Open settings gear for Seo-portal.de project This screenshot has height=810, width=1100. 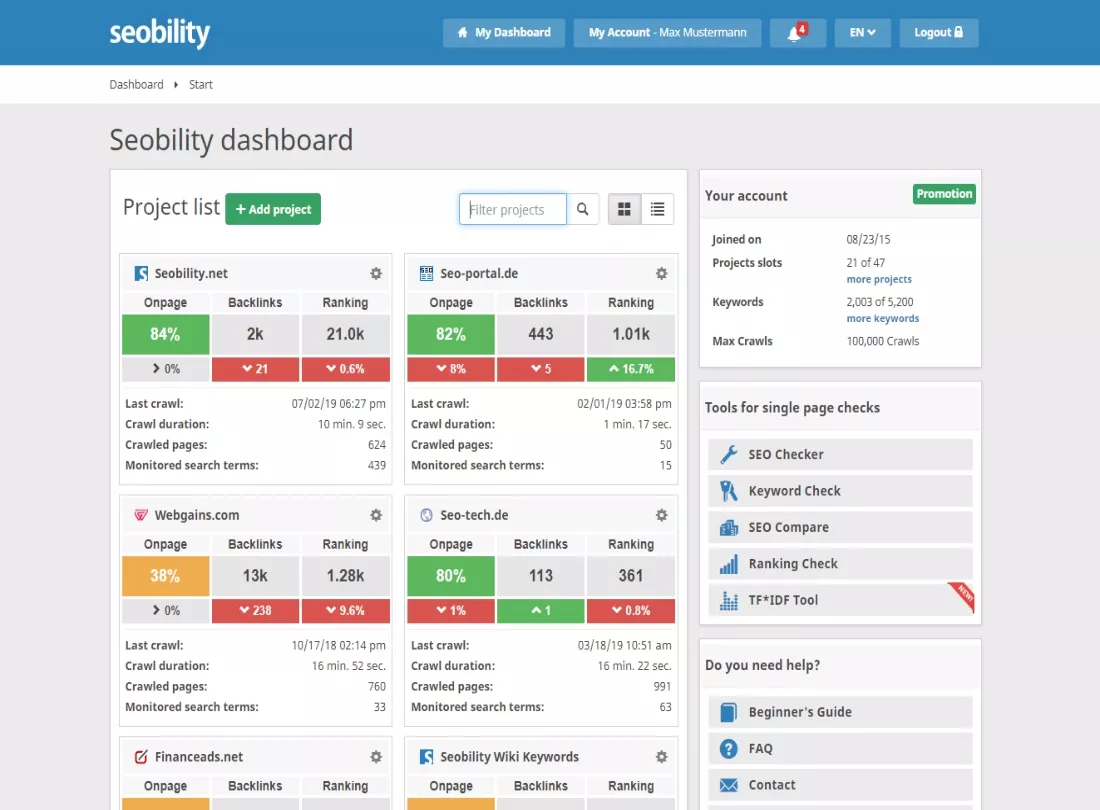[x=661, y=273]
